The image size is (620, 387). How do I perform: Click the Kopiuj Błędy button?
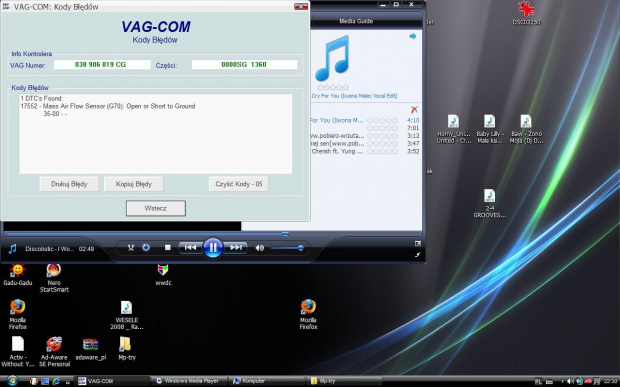coord(134,184)
